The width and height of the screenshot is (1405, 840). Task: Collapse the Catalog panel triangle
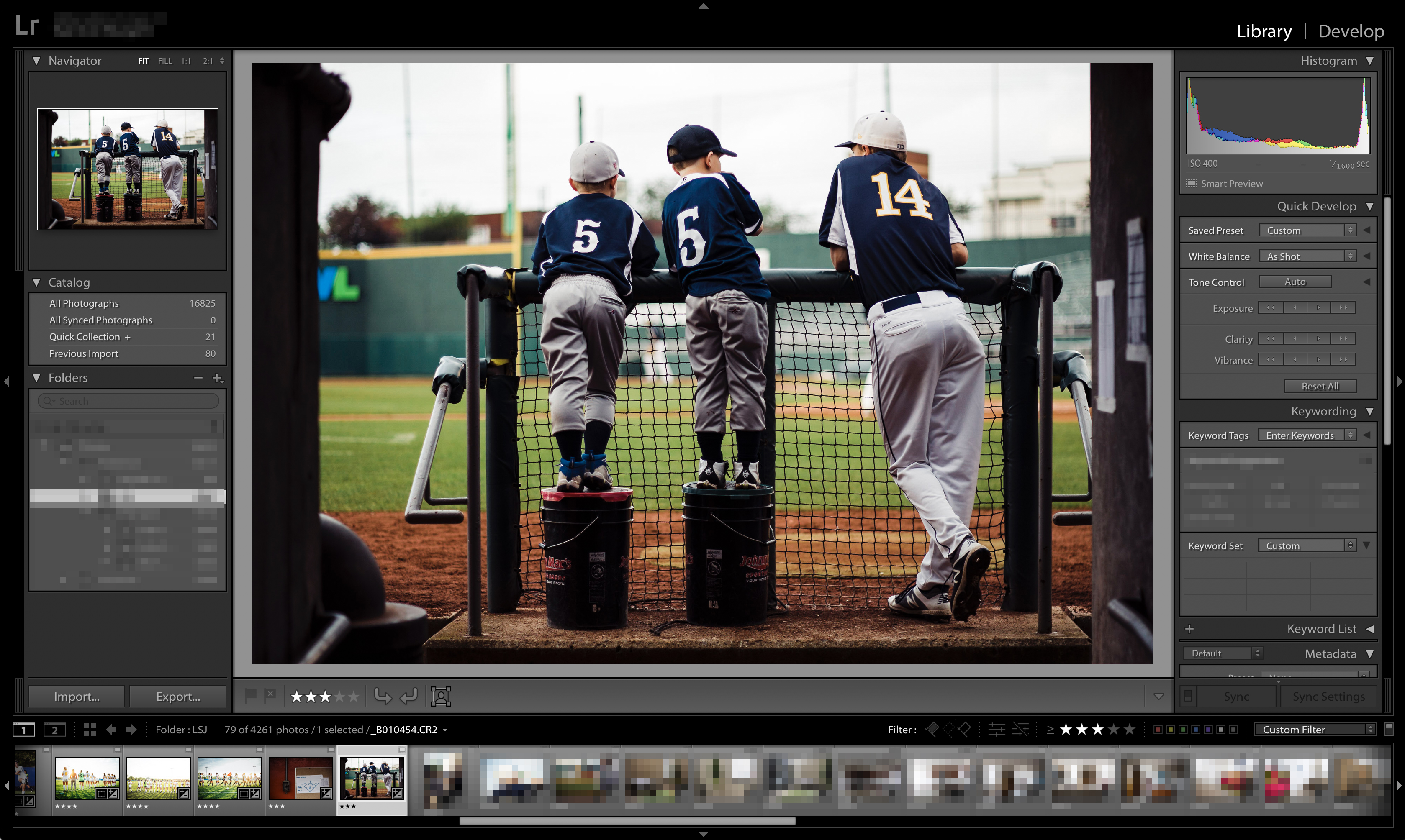[37, 282]
